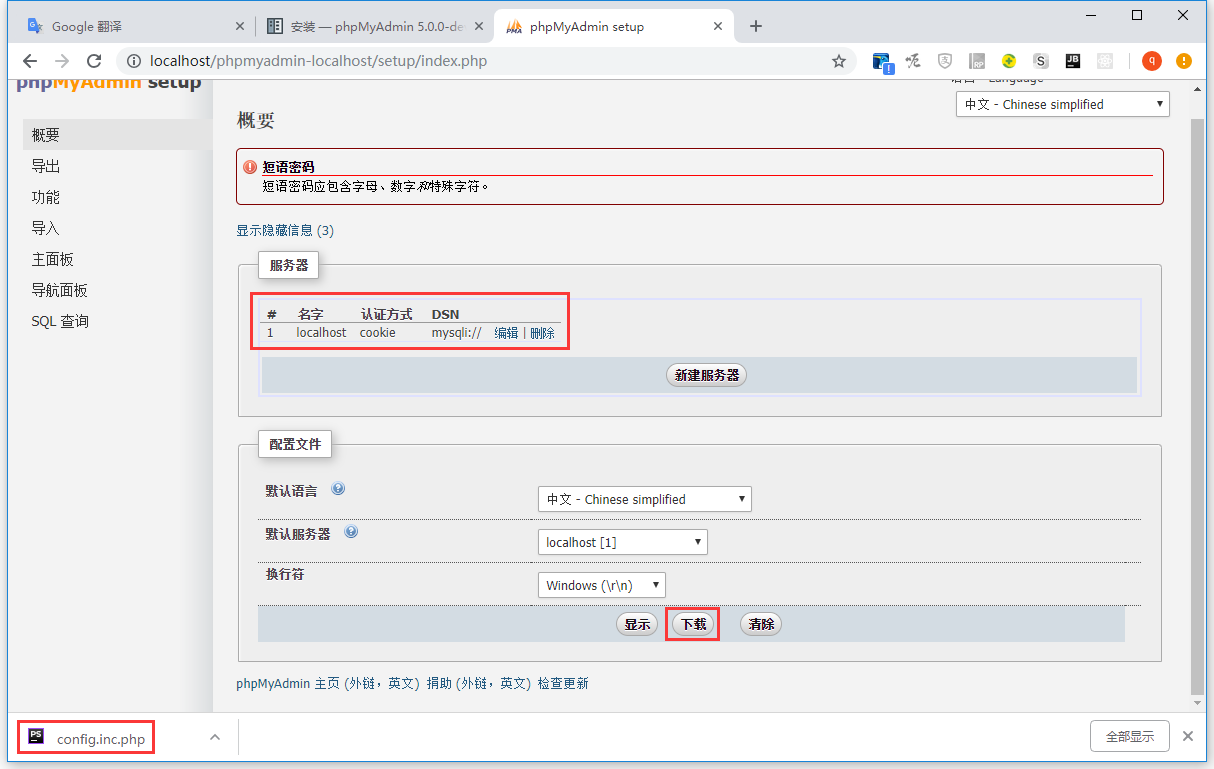Select the phpMyAdmin setup tab

(x=615, y=27)
